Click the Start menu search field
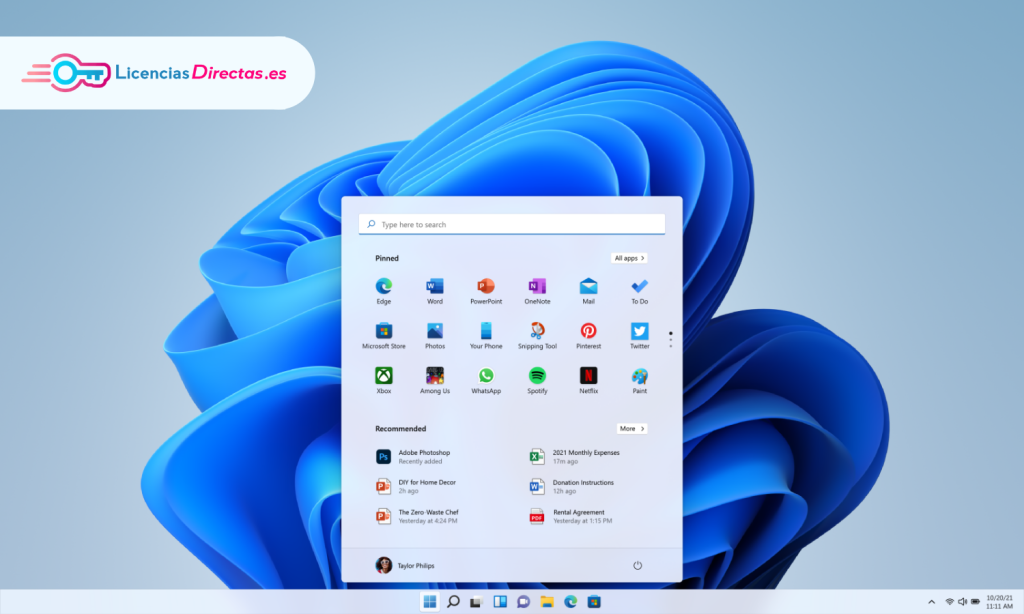 click(511, 223)
